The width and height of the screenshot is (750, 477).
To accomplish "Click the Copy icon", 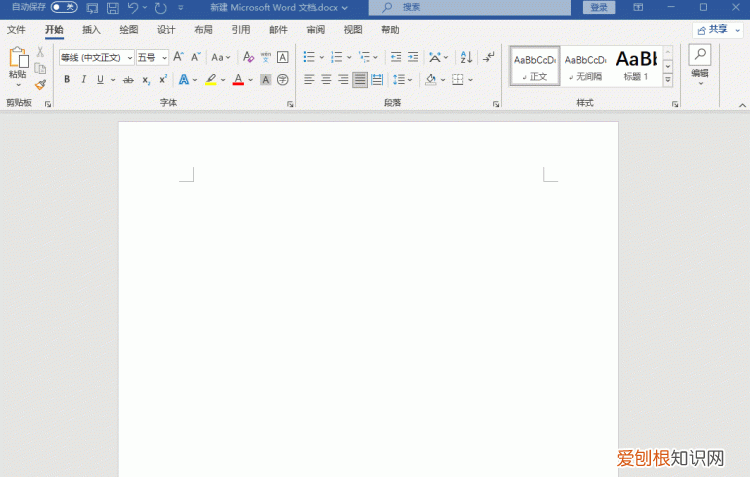I will point(40,68).
